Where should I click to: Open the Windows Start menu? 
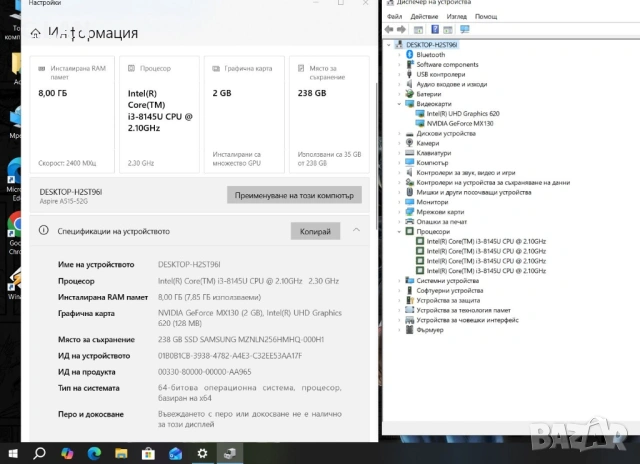click(x=12, y=453)
